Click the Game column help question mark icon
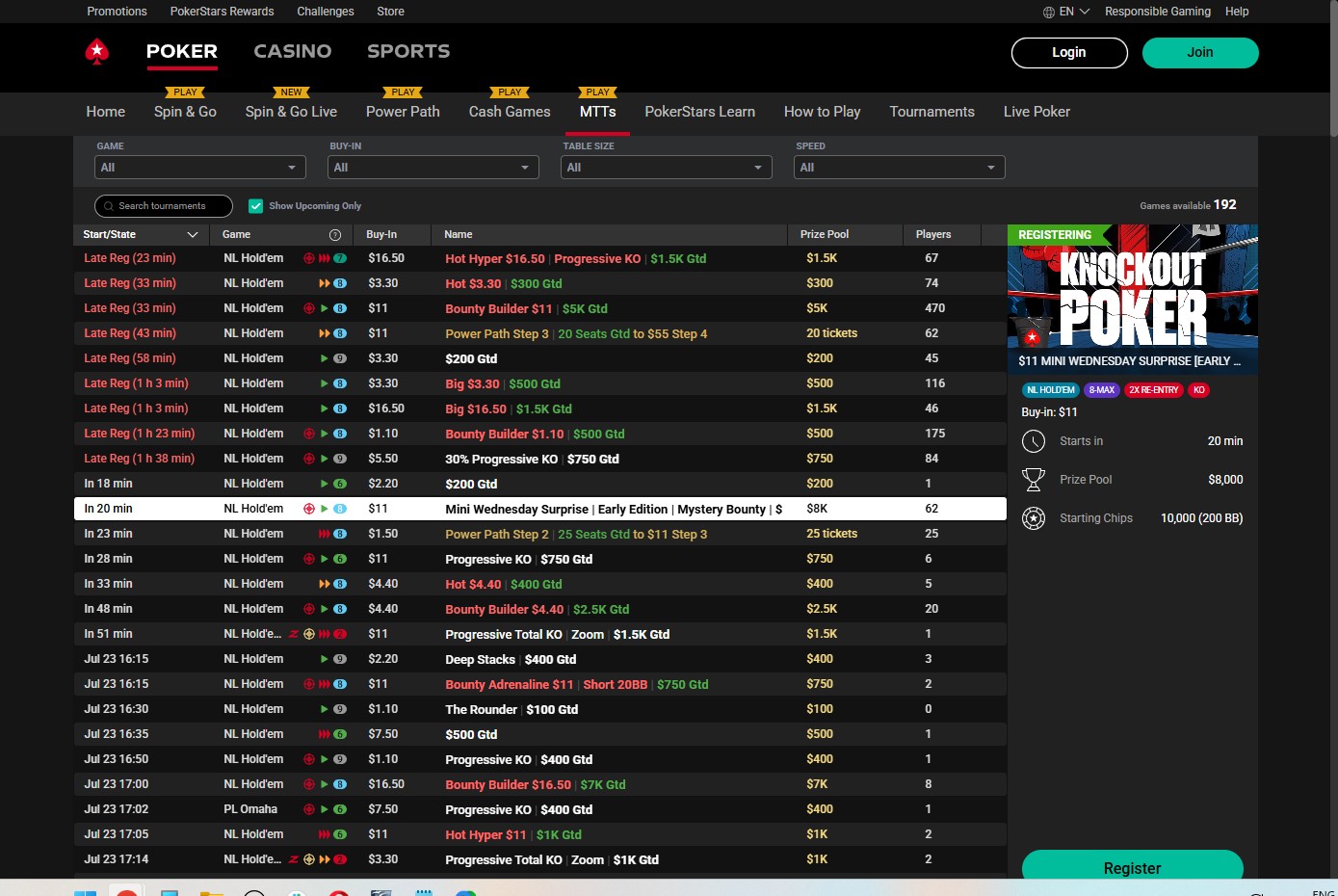 [335, 235]
